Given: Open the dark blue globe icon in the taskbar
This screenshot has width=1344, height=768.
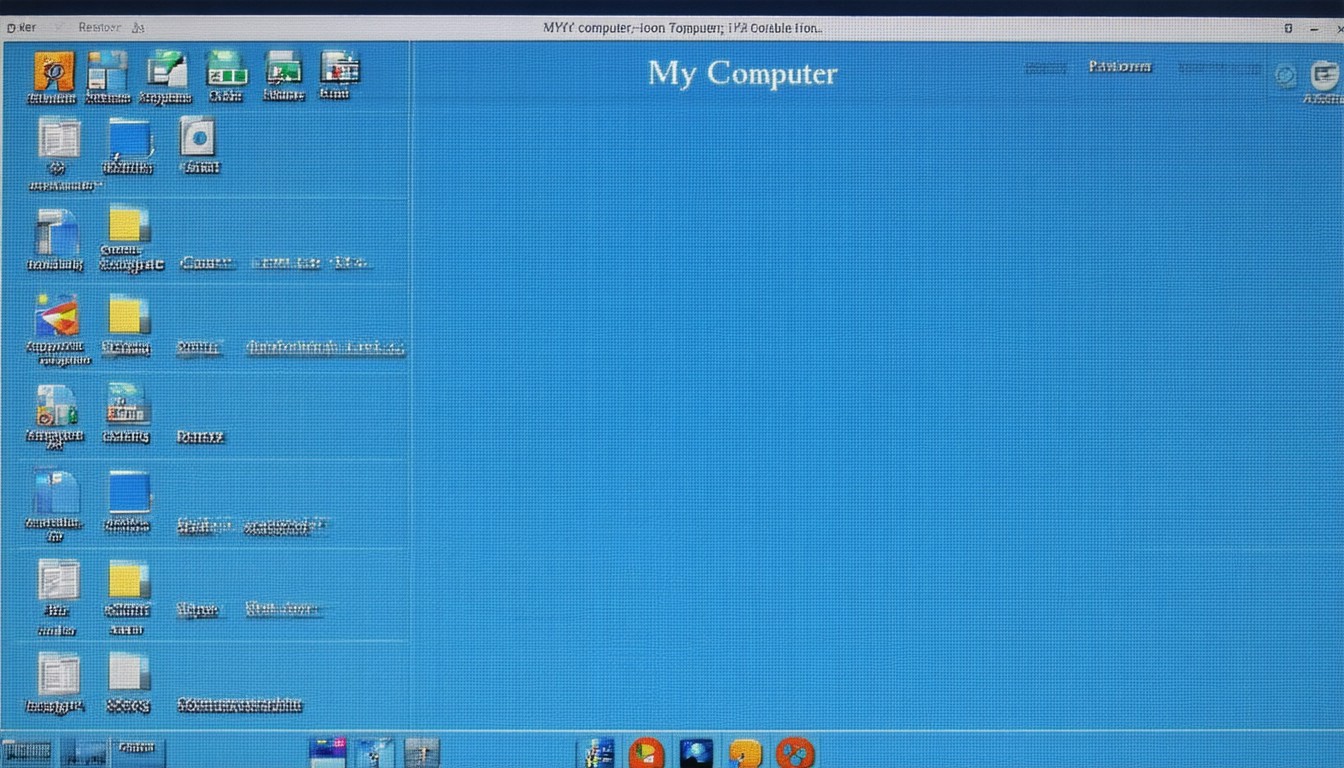Looking at the screenshot, I should pyautogui.click(x=696, y=752).
